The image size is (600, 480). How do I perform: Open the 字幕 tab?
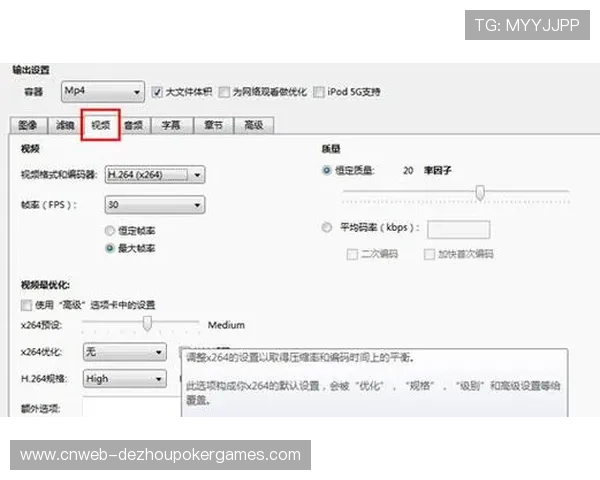point(171,125)
